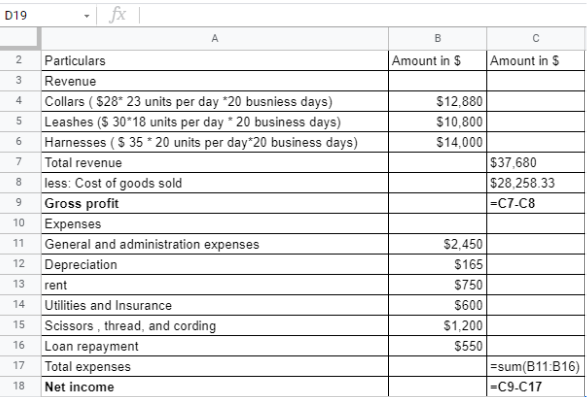This screenshot has width=587, height=397.
Task: Select the Leashes description cell
Action: click(x=215, y=121)
